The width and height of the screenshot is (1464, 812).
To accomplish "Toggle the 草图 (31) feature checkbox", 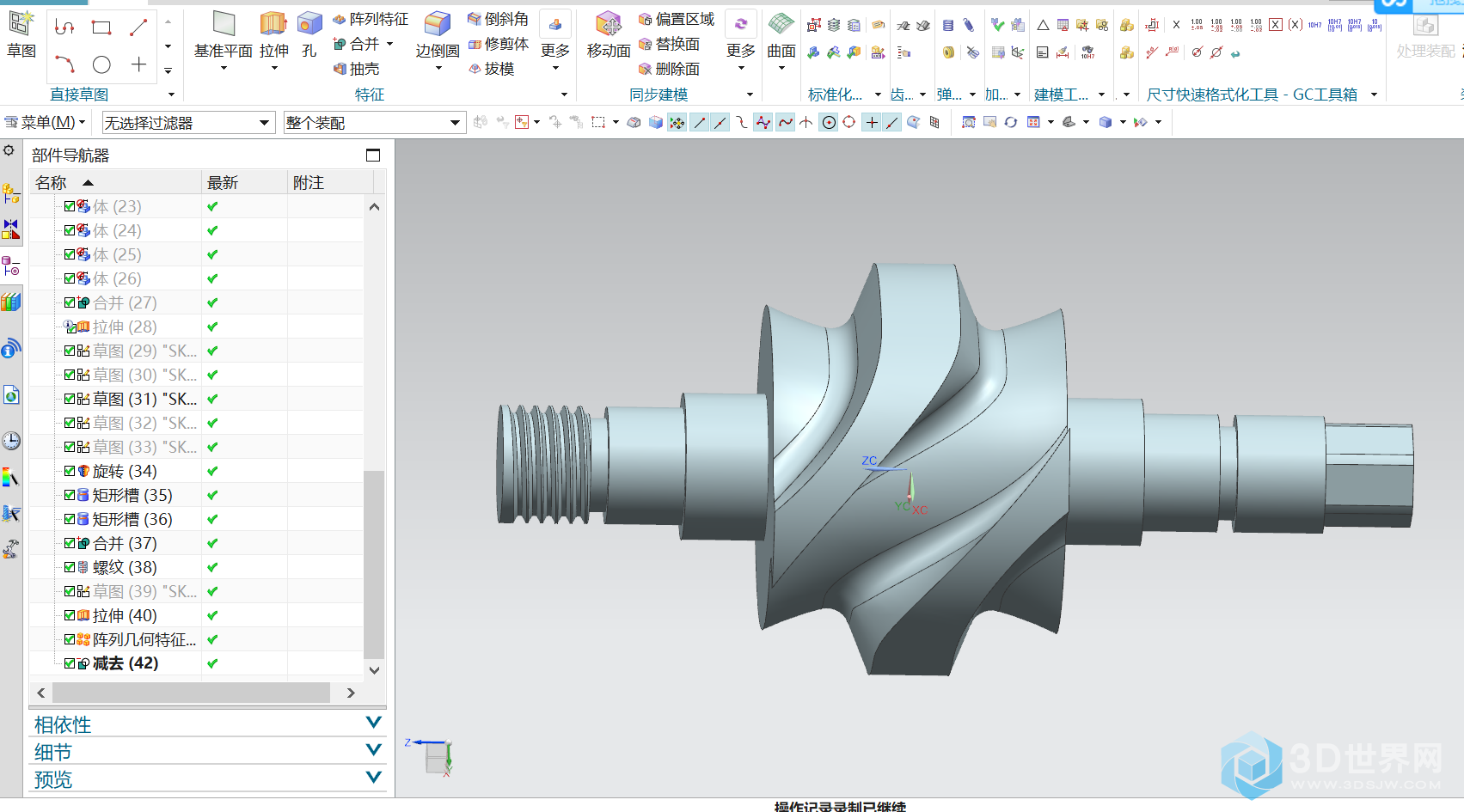I will [70, 399].
